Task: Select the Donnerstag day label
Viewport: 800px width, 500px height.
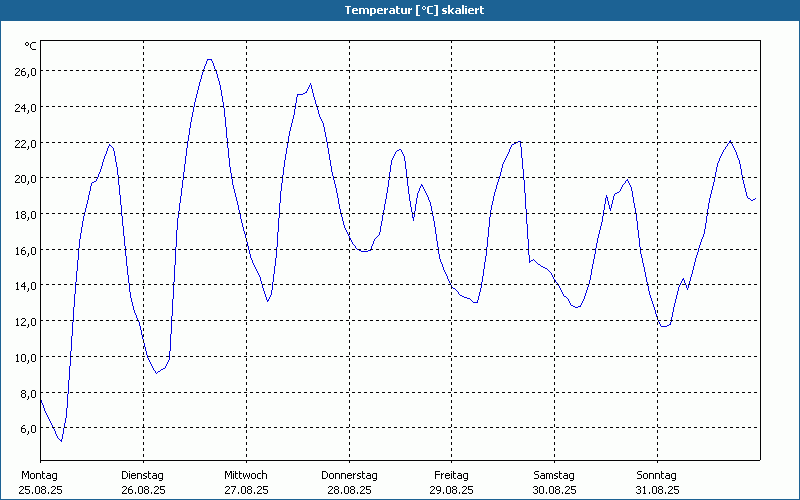Action: click(349, 475)
